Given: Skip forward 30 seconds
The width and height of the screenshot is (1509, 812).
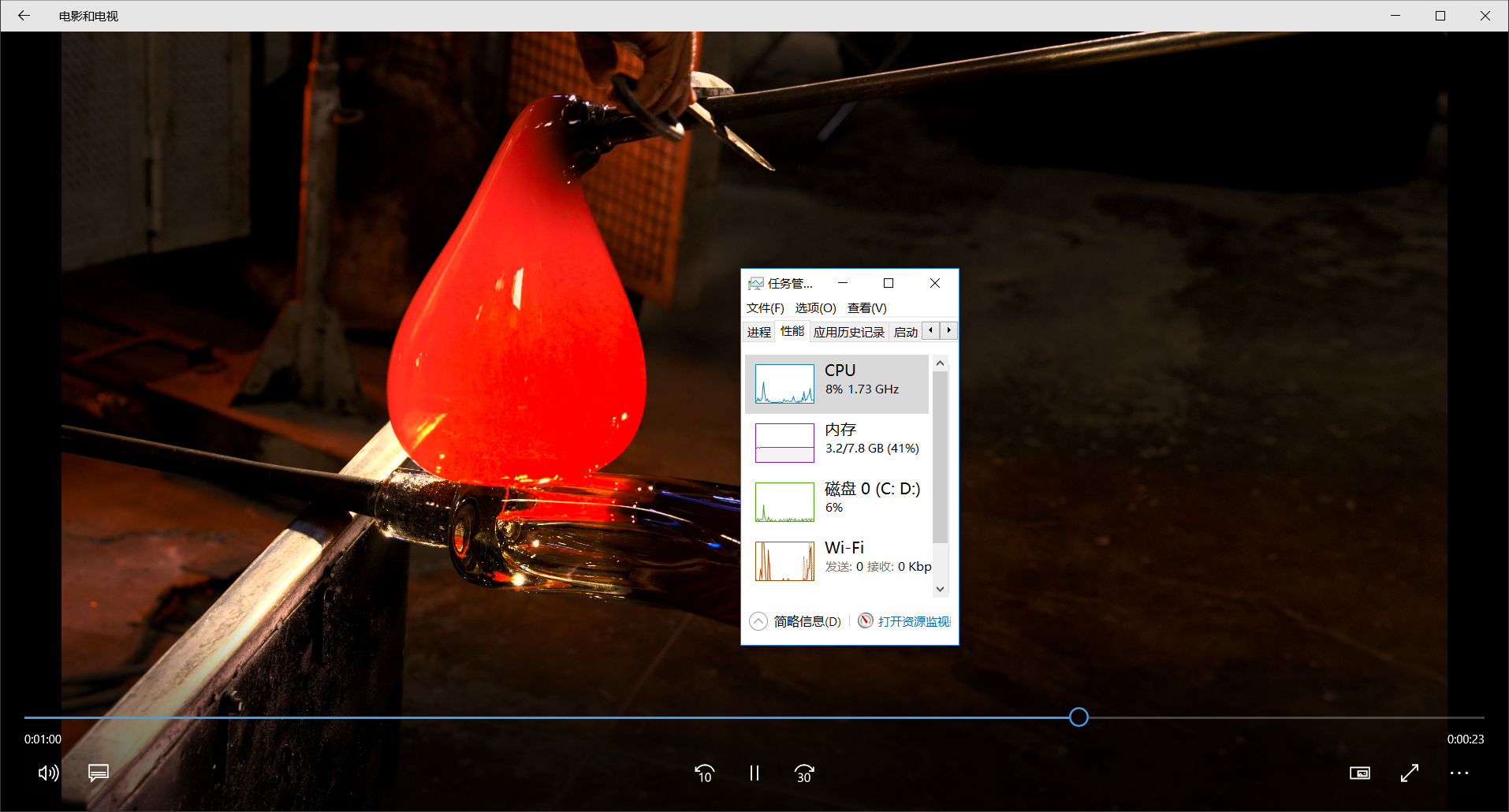Looking at the screenshot, I should click(x=804, y=773).
